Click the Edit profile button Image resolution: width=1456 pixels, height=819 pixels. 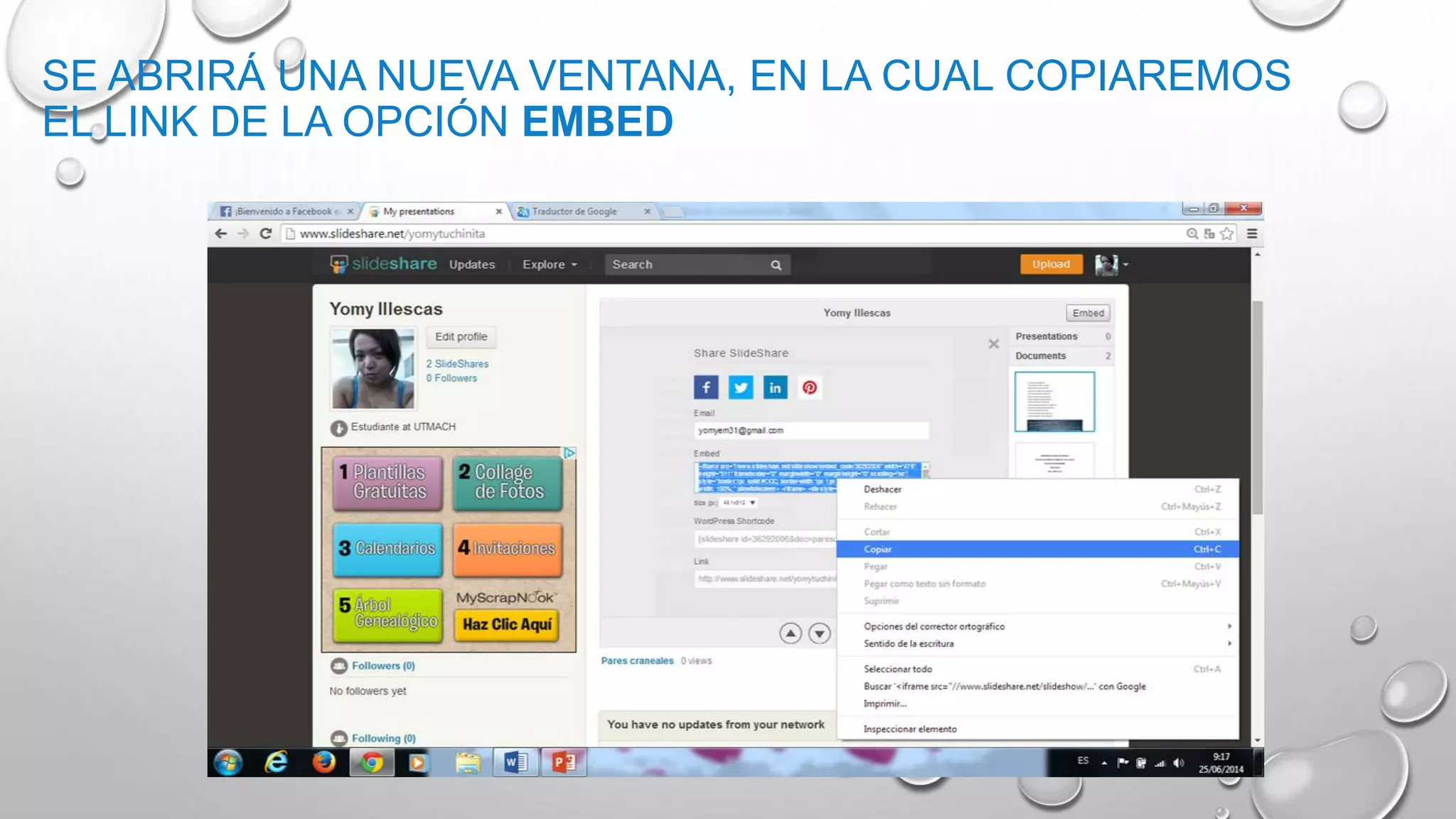pos(461,336)
